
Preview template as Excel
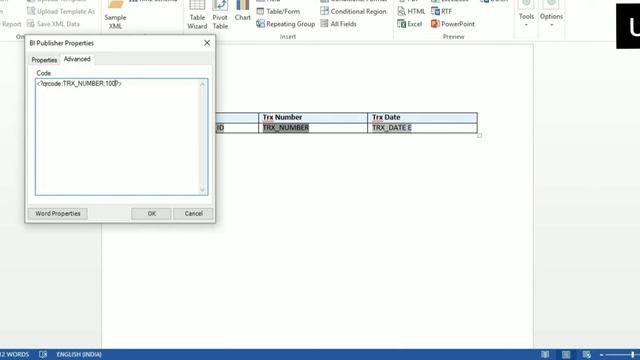410,24
